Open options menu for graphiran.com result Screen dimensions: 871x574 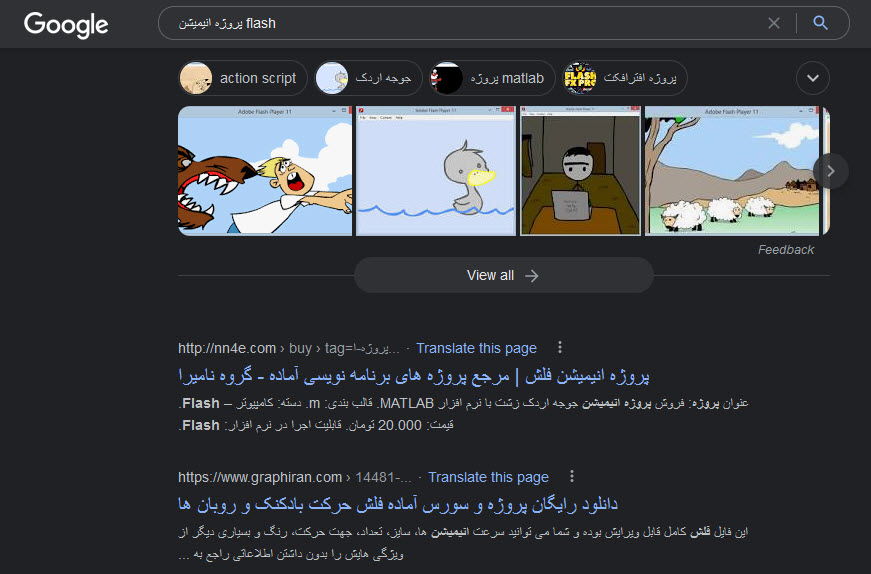tap(572, 476)
